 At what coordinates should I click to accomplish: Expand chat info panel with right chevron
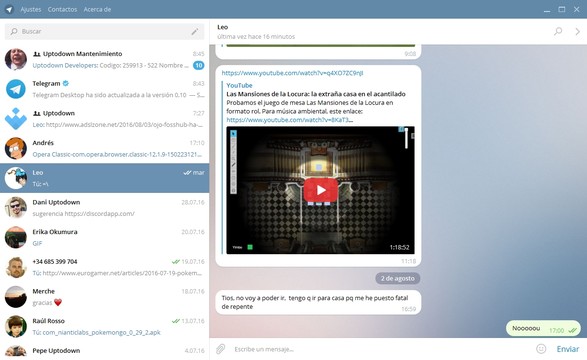pos(577,32)
